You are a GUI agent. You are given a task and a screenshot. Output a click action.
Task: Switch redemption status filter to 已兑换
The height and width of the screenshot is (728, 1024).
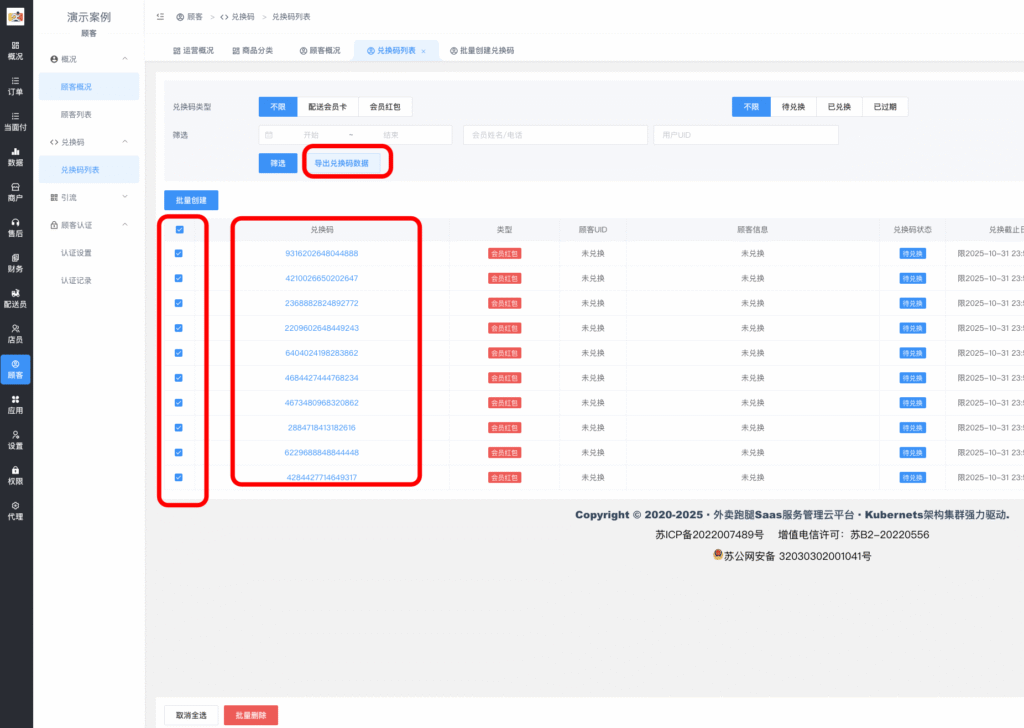click(838, 106)
